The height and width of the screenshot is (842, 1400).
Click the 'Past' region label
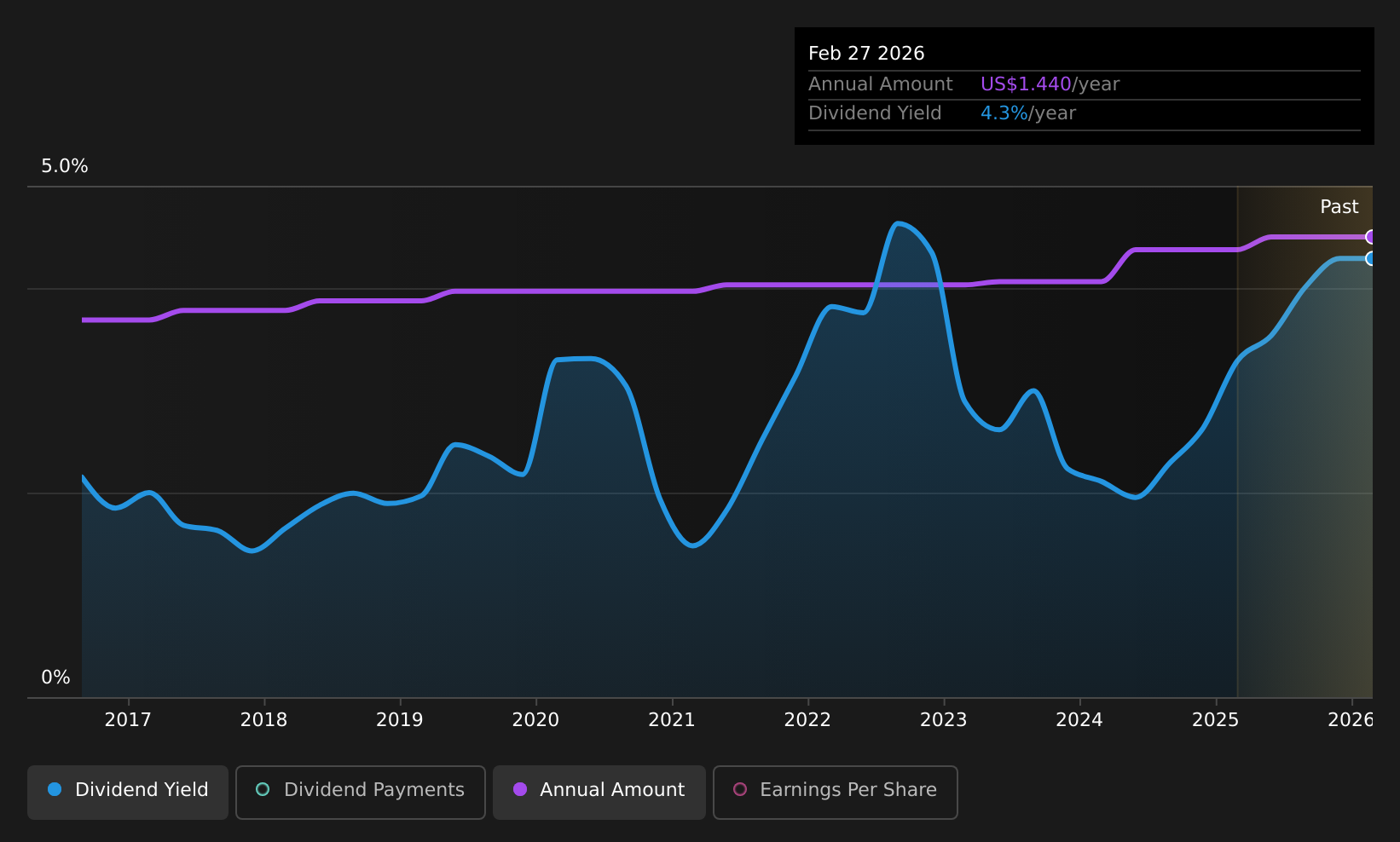[1339, 207]
